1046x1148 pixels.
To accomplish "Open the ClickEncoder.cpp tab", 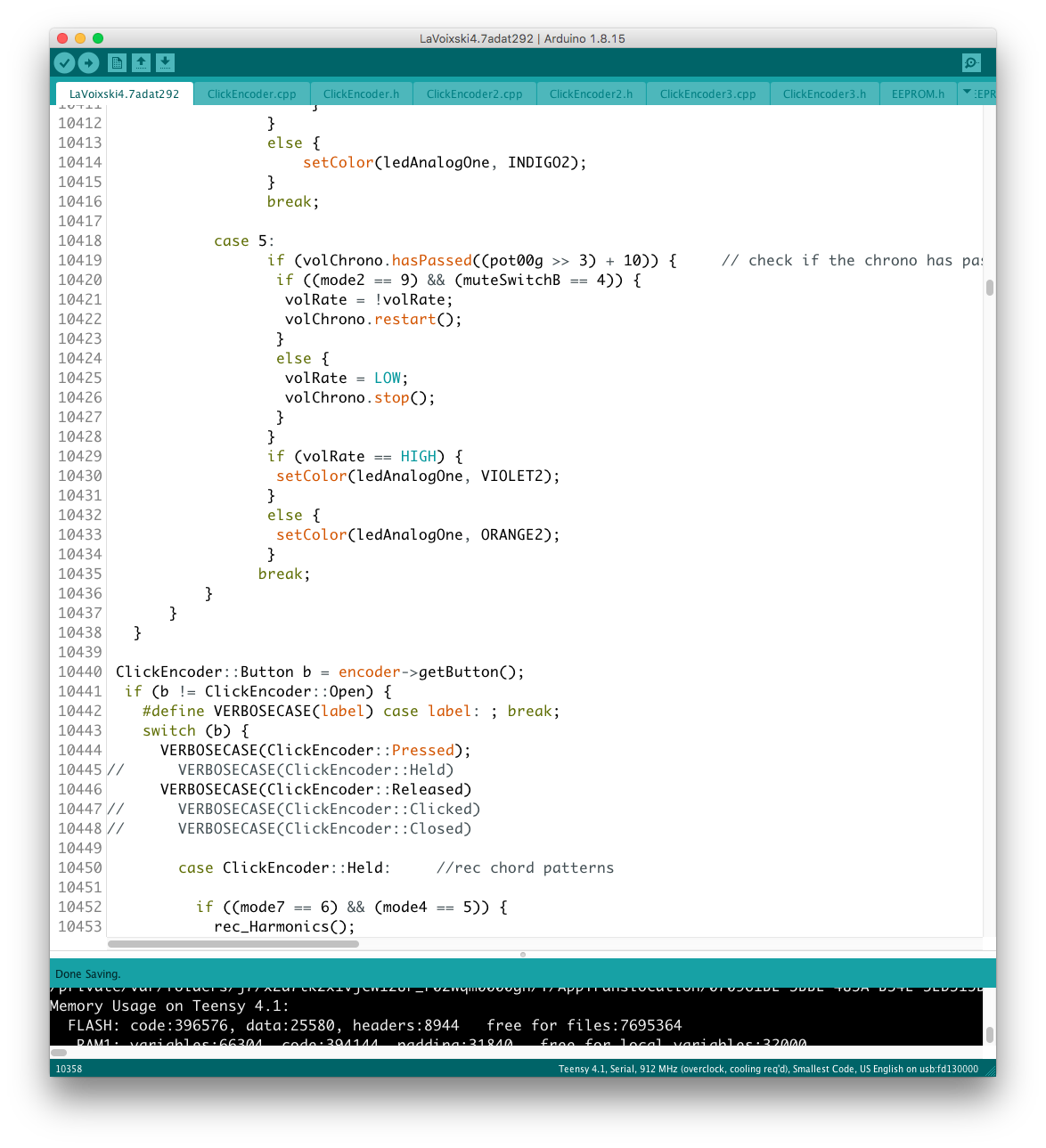I will (252, 94).
